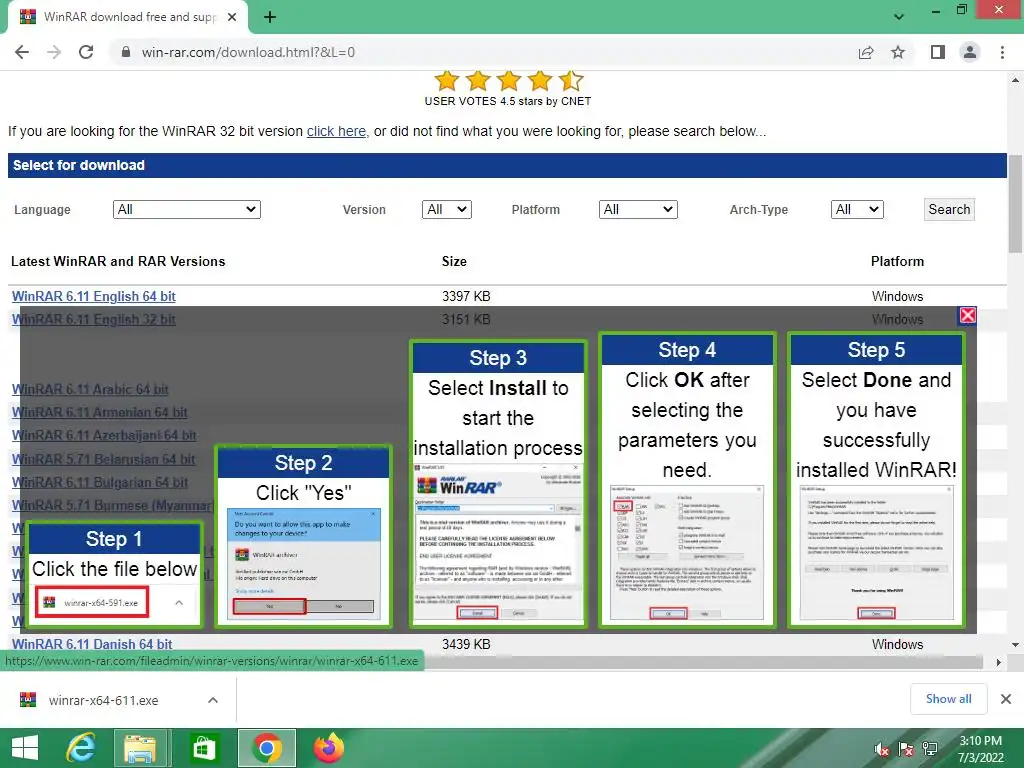
Task: Open the 32 bit 'click here' link
Action: [336, 131]
